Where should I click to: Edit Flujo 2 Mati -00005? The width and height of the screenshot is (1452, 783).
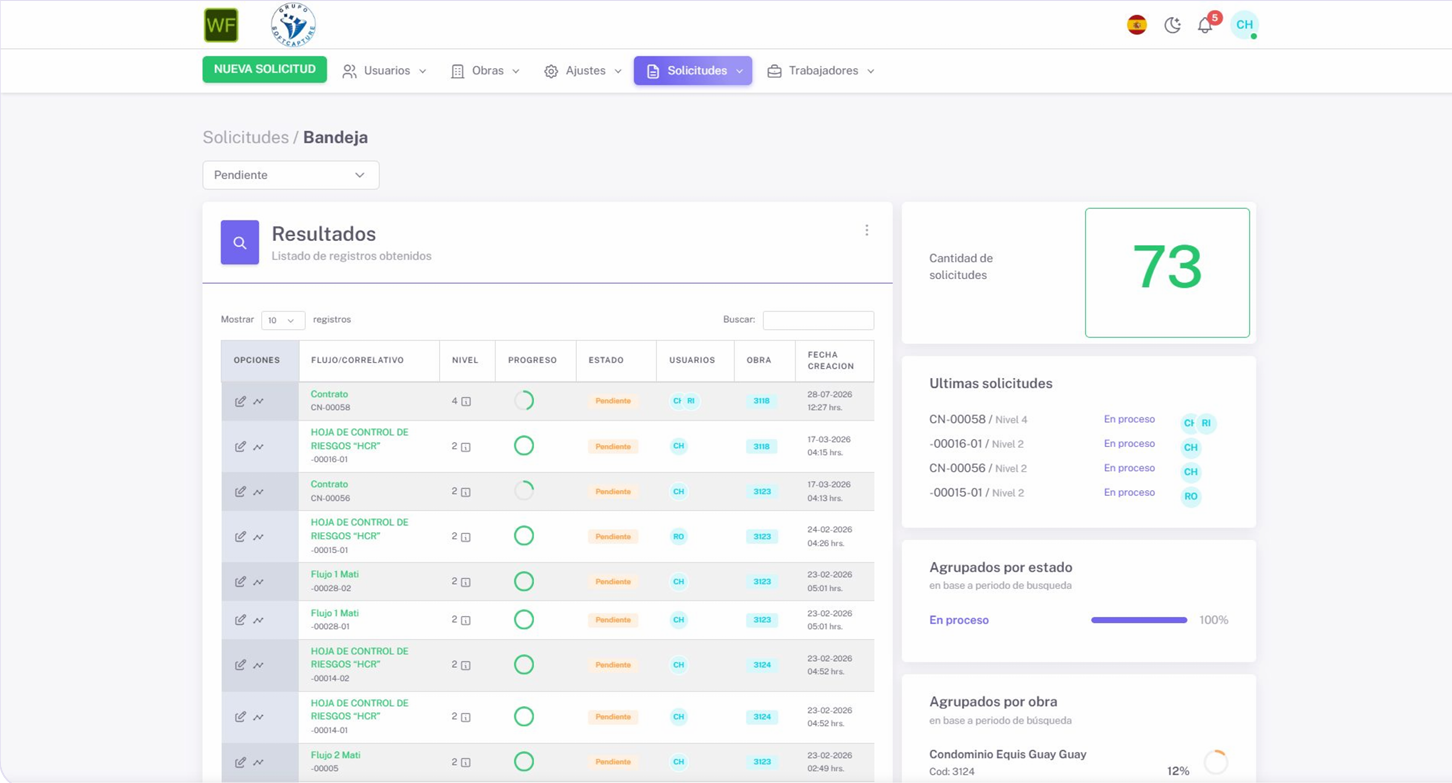(240, 762)
